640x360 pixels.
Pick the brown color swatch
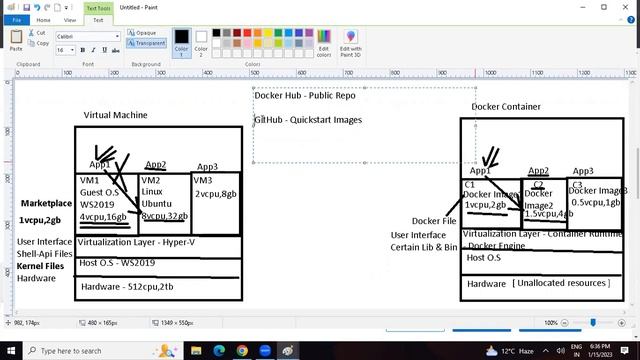point(237,43)
